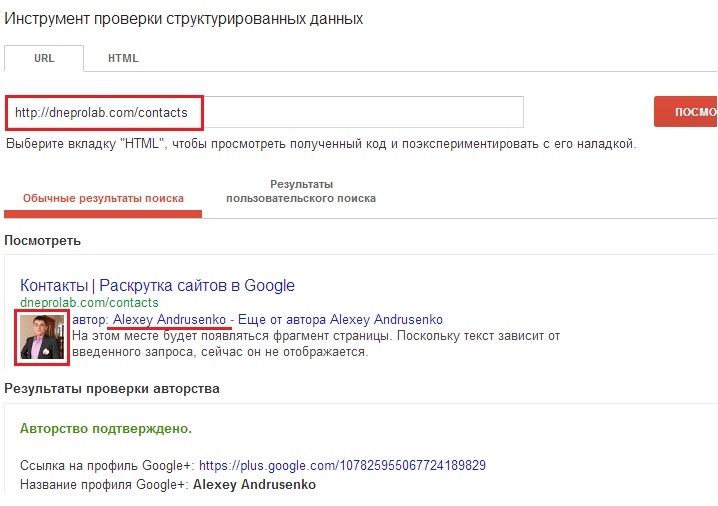Click the green Авторство подтверждено message
718x506 pixels.
pos(106,428)
